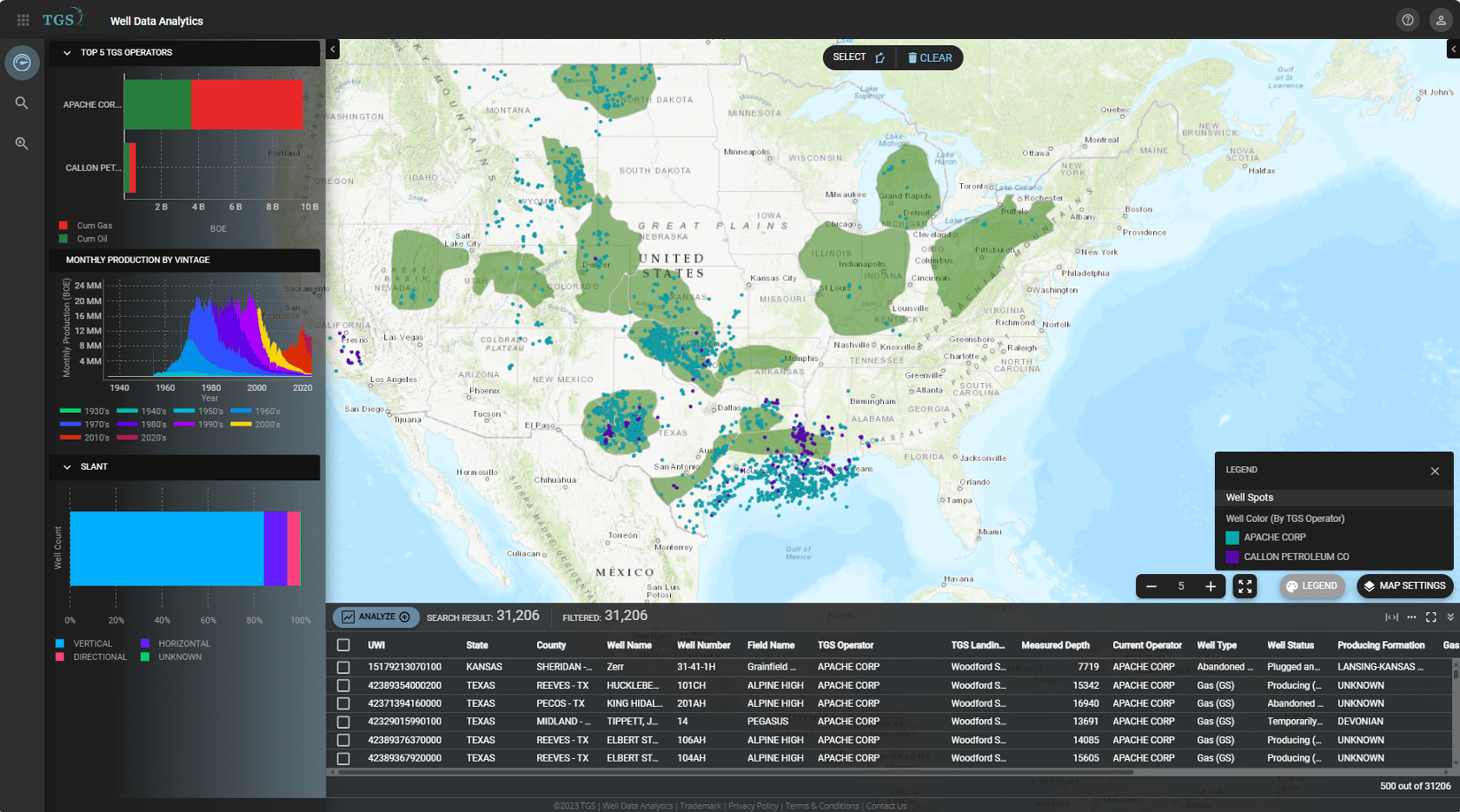Screen dimensions: 1460x812
Task: Click the Cum Gas red legend swatch
Action: pos(63,225)
